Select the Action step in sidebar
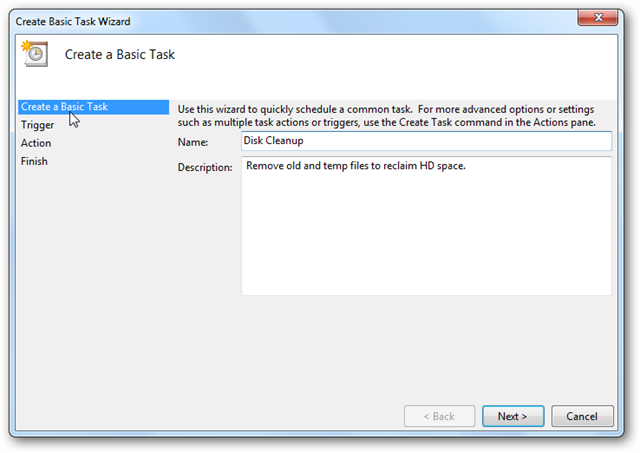This screenshot has height=453, width=640. pos(36,143)
